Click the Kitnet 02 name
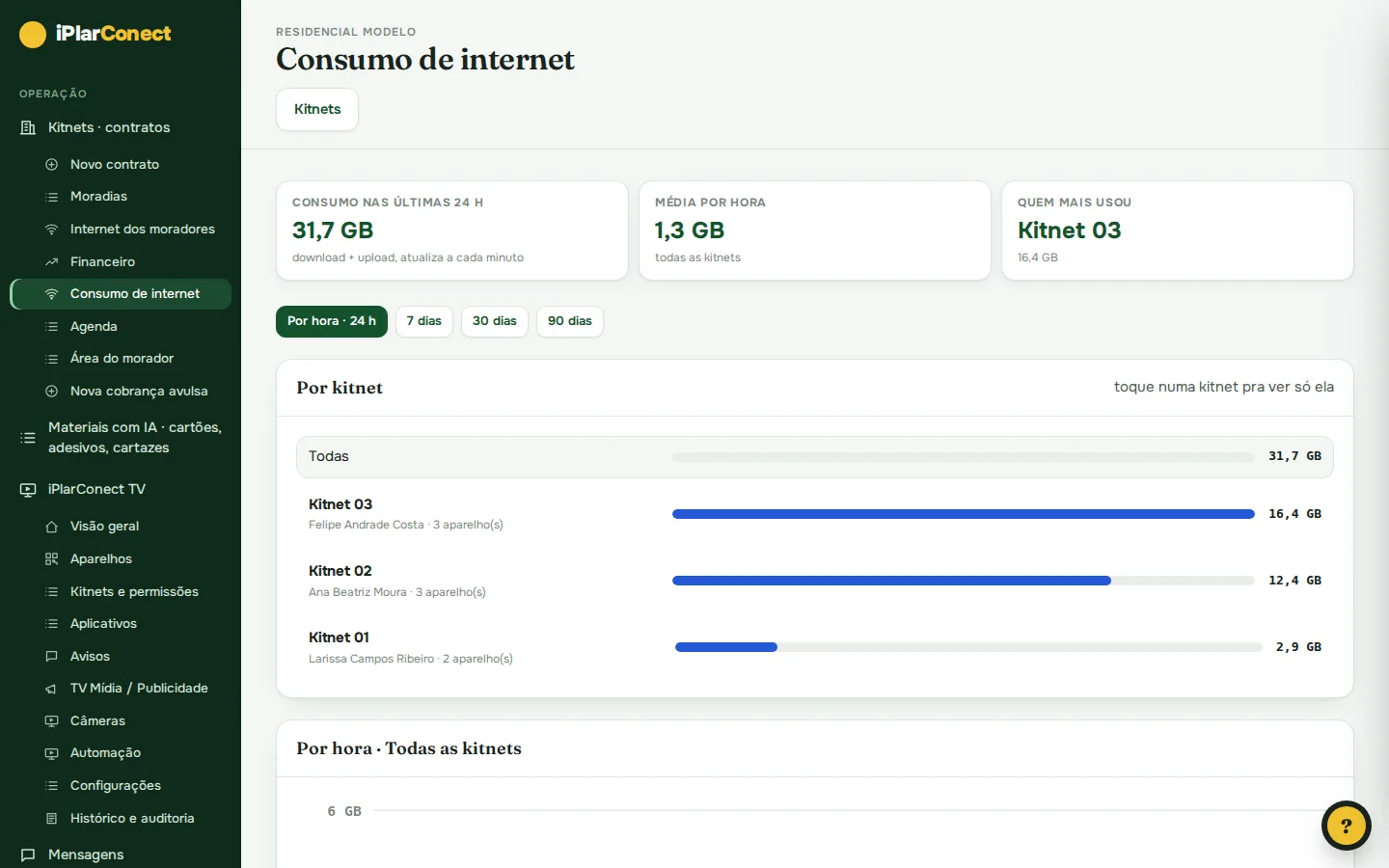This screenshot has height=868, width=1389. click(x=340, y=571)
